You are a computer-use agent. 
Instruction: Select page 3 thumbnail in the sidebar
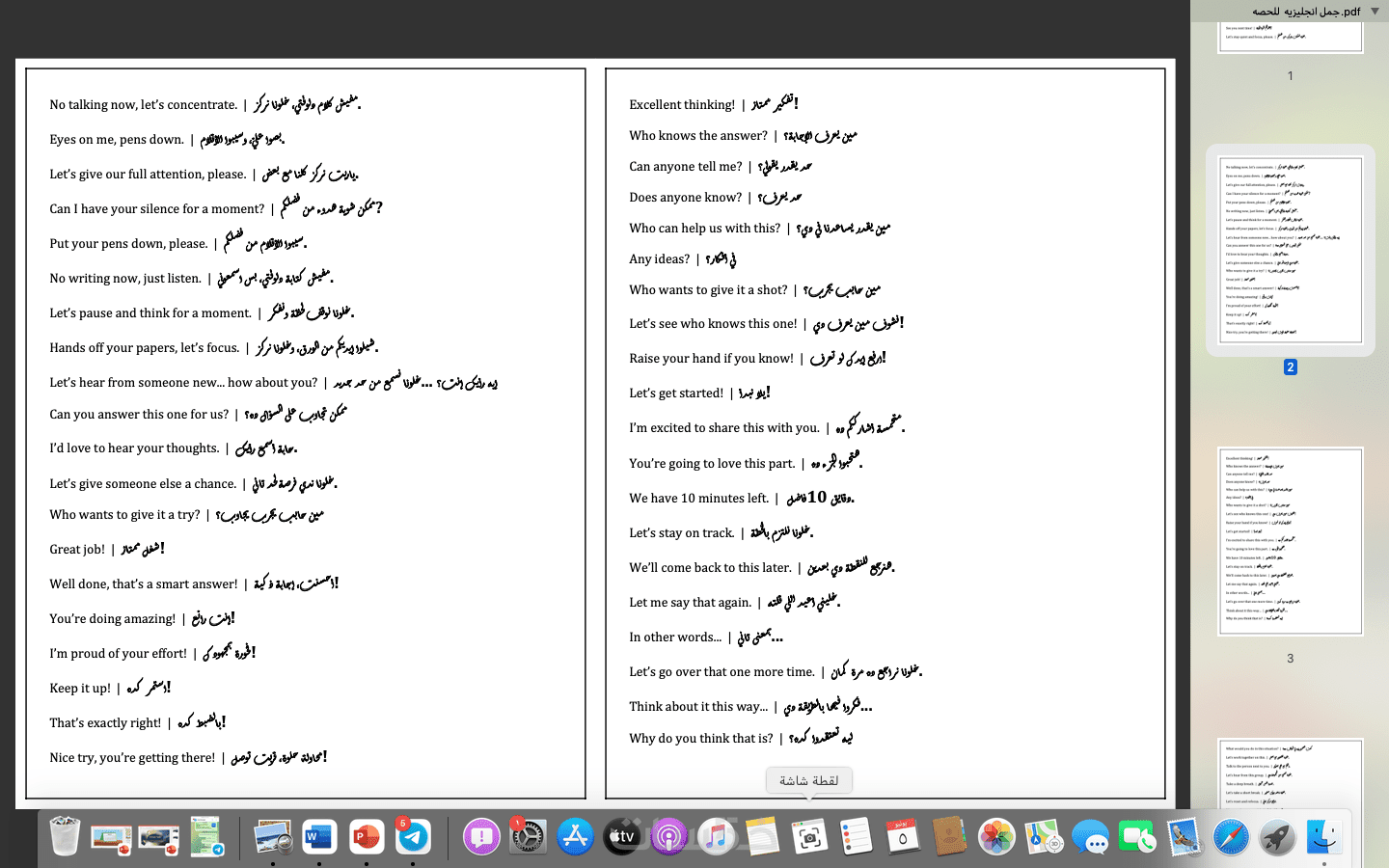[x=1291, y=541]
